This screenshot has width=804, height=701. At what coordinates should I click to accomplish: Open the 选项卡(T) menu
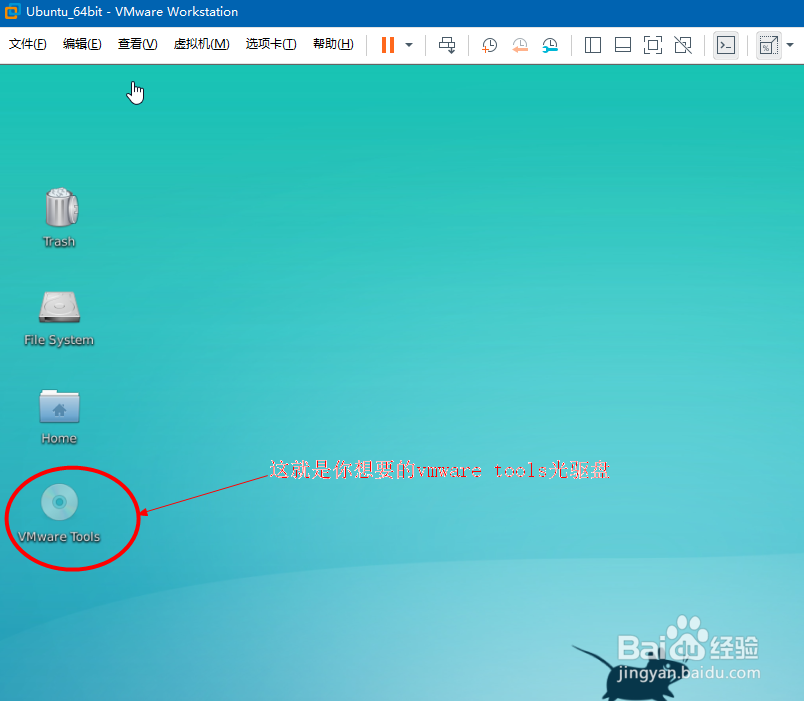271,45
